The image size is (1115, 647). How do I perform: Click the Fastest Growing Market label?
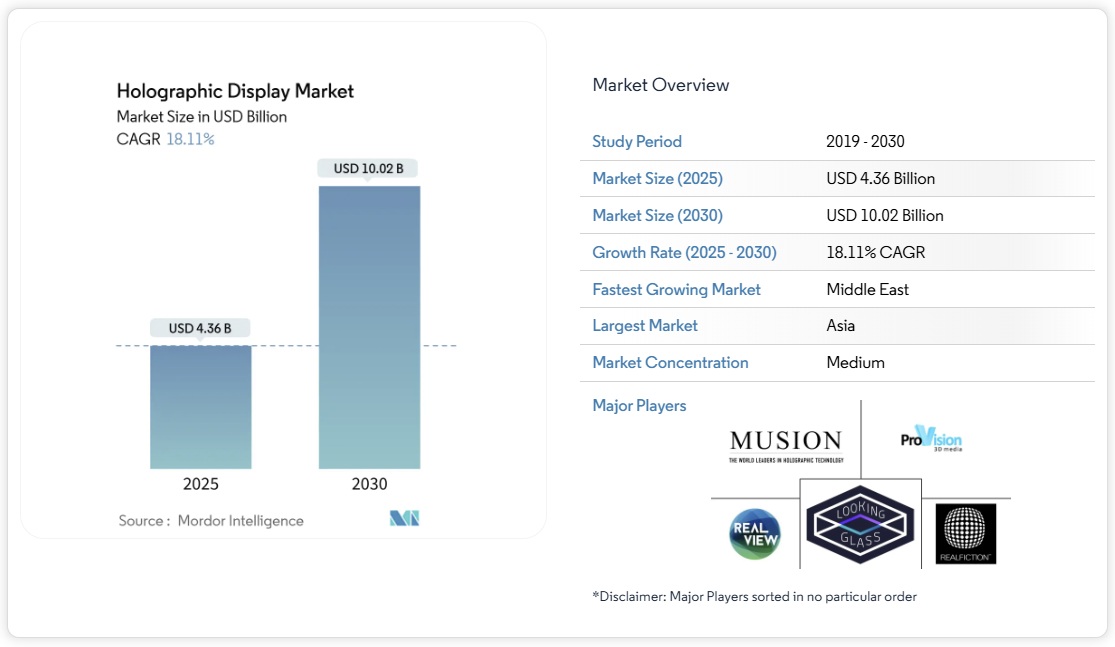(676, 290)
